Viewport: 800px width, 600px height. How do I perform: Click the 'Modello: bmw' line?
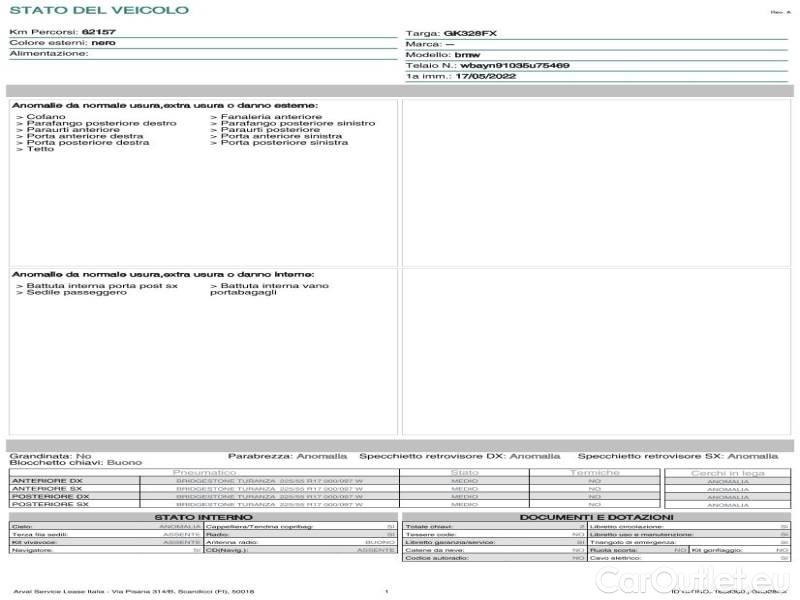(x=443, y=55)
